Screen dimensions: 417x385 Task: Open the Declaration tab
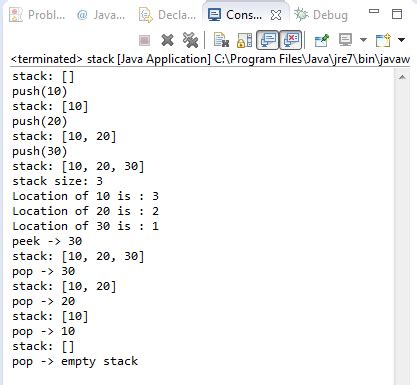[x=167, y=15]
